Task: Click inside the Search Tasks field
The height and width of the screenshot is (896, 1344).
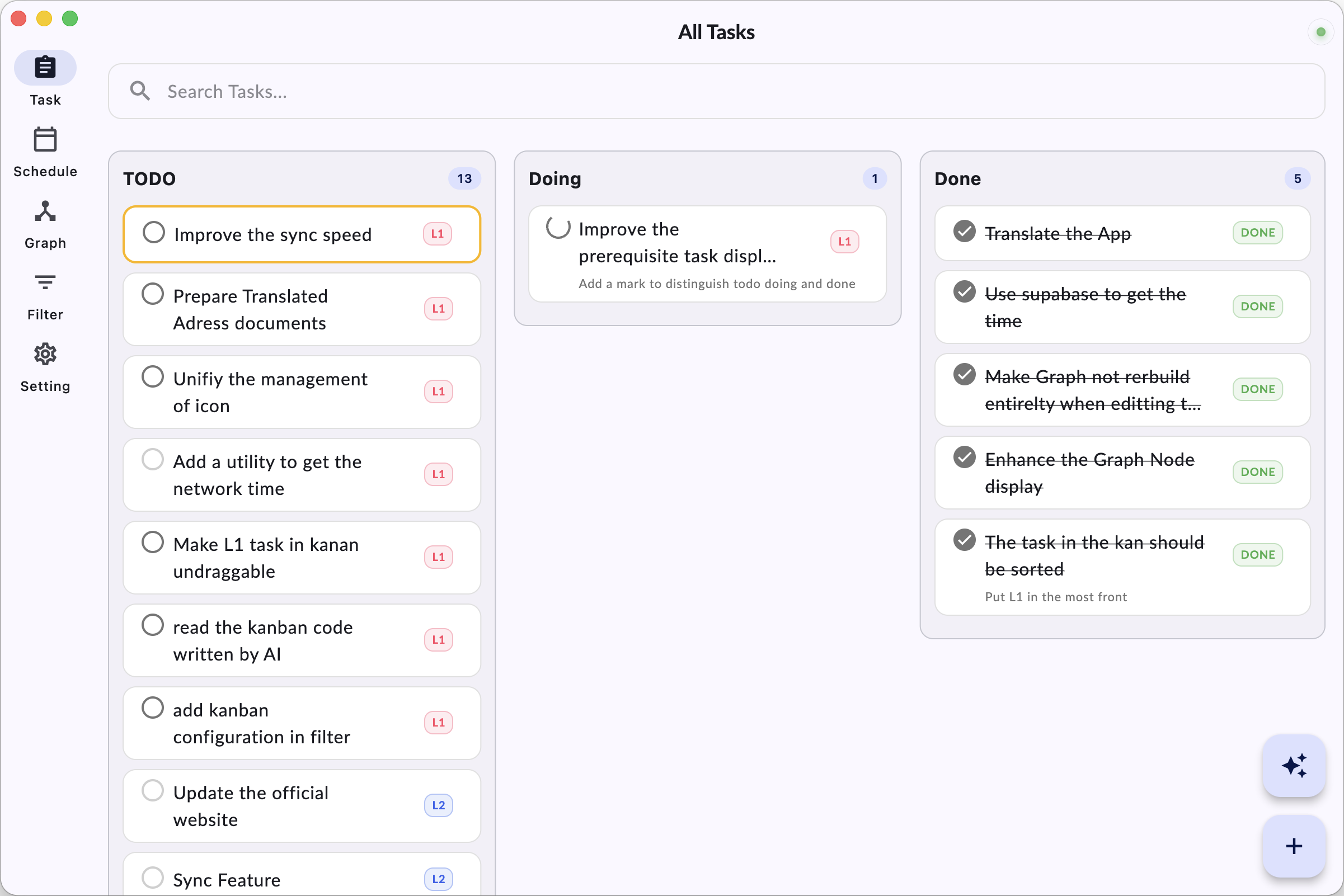Action: point(400,91)
